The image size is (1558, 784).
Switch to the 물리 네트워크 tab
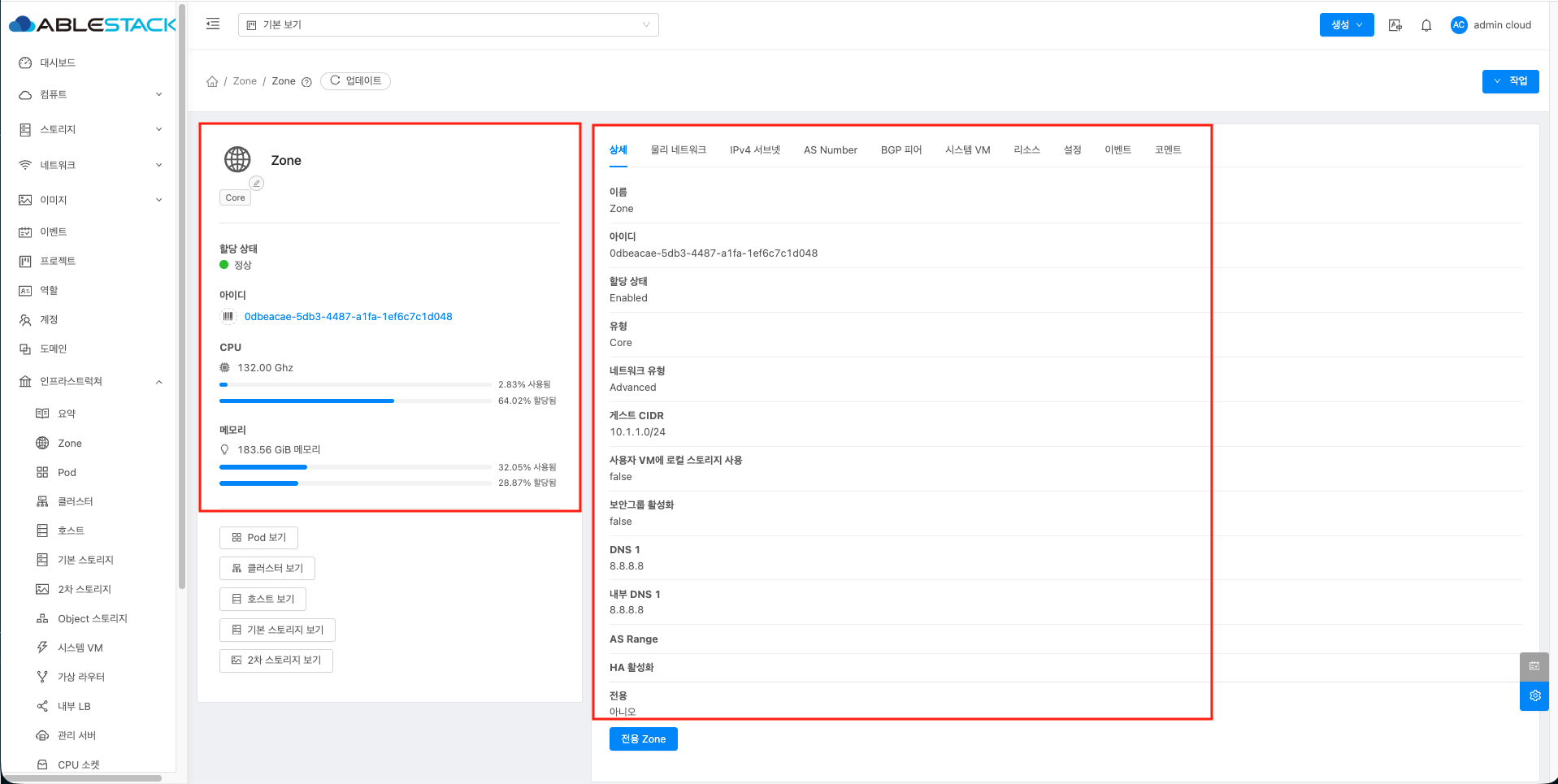pyautogui.click(x=678, y=150)
